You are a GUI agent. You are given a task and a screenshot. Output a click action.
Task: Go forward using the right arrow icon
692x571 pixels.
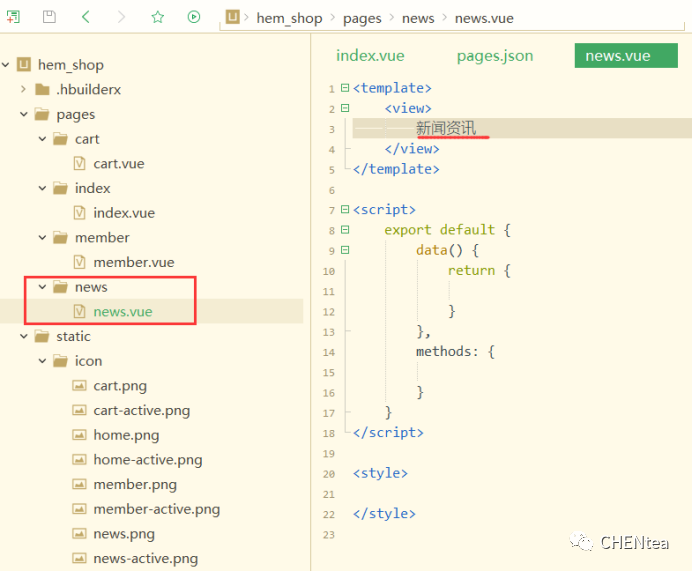click(121, 17)
